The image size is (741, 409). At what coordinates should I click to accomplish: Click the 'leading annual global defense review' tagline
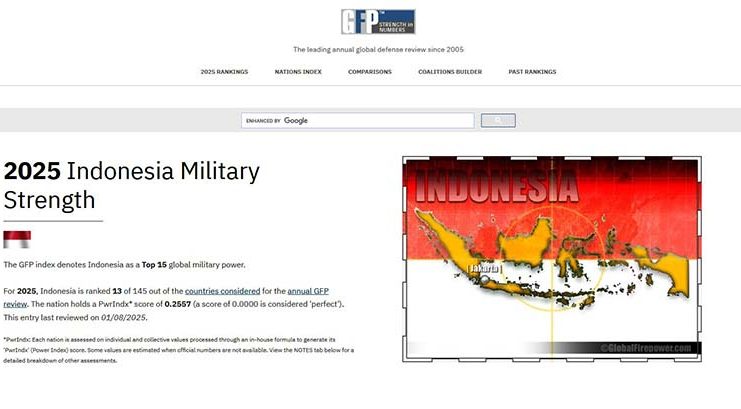[x=378, y=49]
